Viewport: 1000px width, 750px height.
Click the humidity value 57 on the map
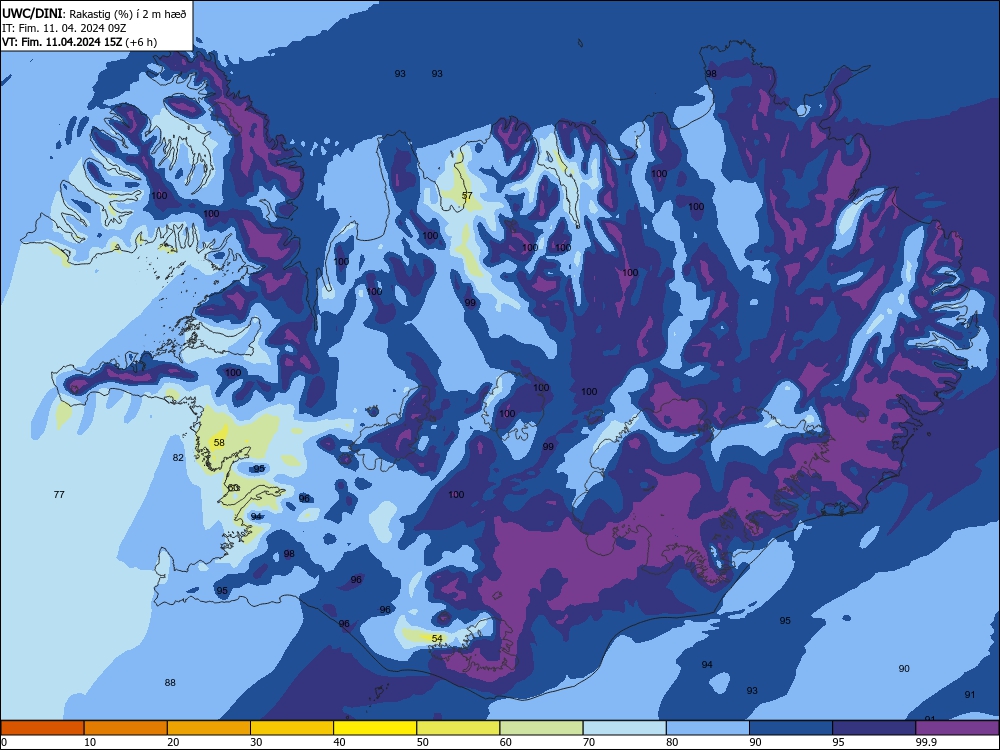467,196
